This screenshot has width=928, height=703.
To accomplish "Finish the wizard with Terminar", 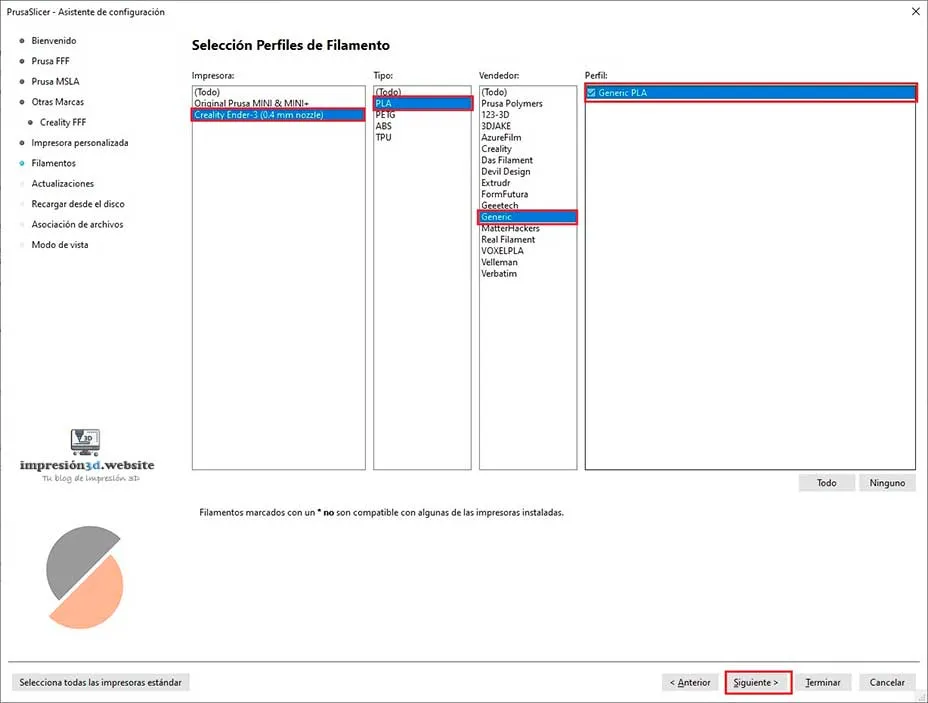I will (x=823, y=682).
